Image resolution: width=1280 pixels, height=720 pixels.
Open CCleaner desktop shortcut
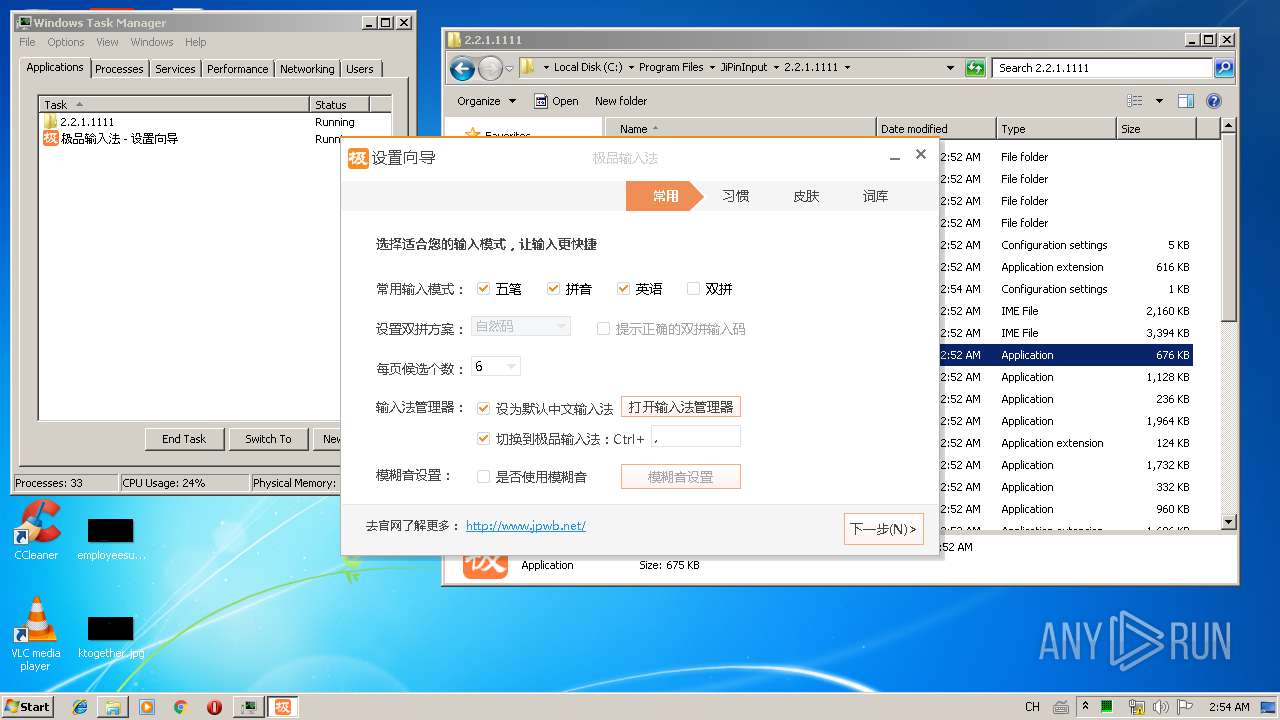[36, 530]
